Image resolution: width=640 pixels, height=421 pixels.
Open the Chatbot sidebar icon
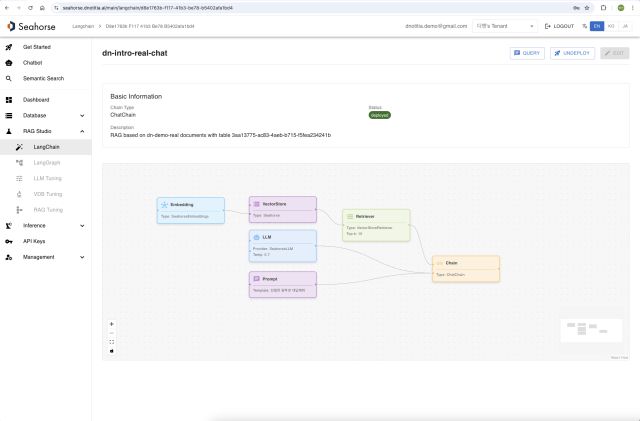[x=9, y=63]
